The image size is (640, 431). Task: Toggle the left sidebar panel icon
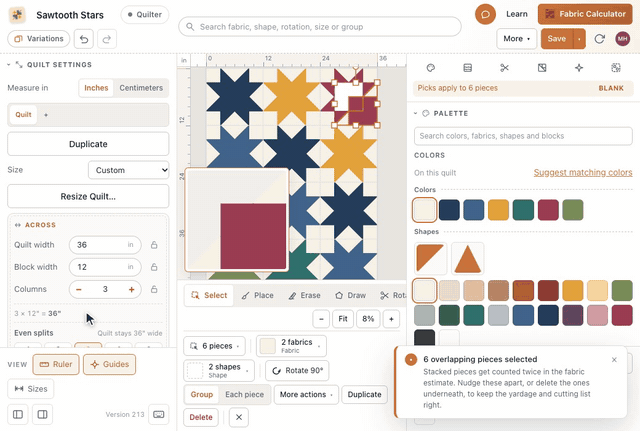[18, 414]
